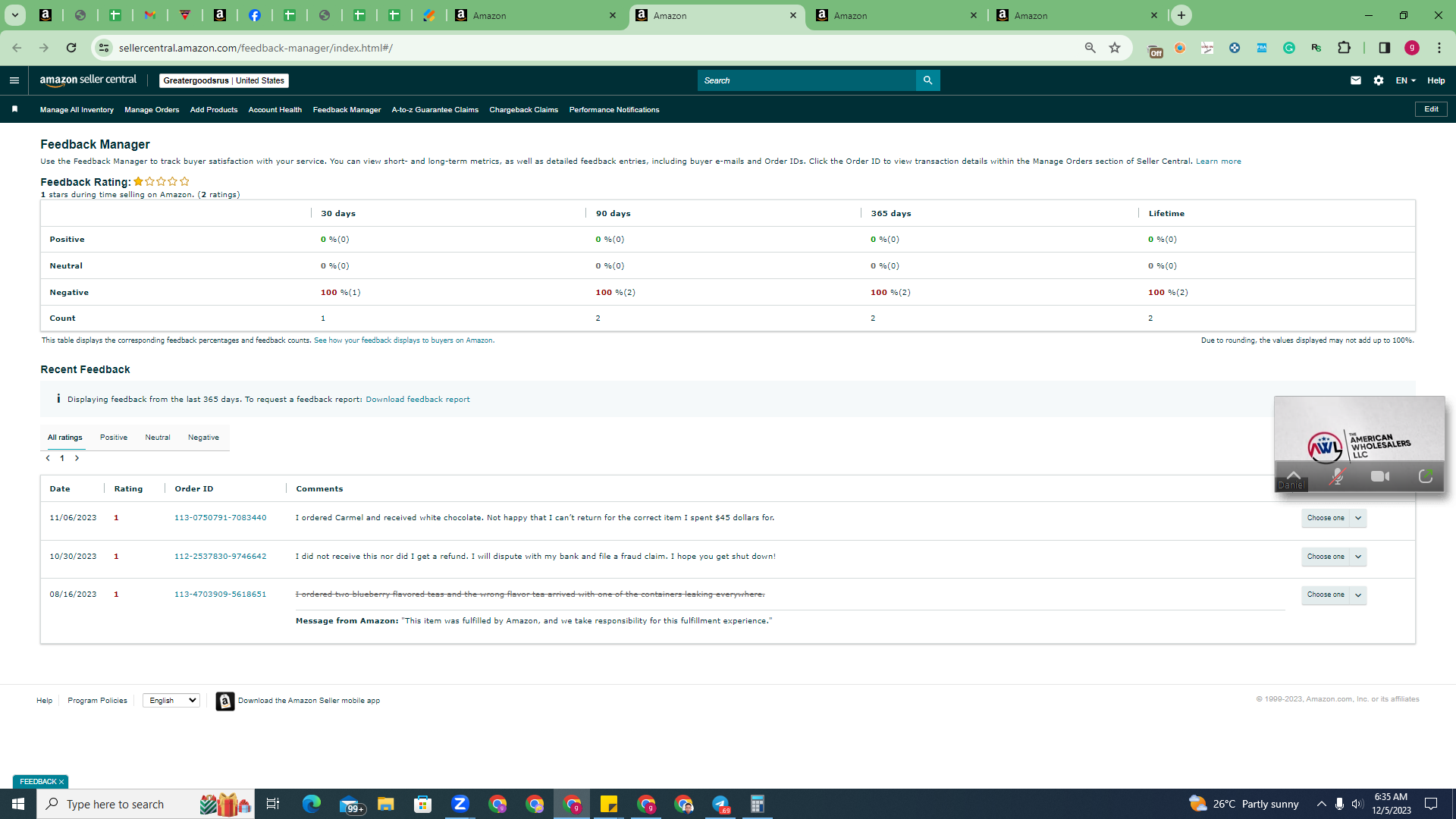Switch to the Neutral feedback tab

tap(158, 438)
